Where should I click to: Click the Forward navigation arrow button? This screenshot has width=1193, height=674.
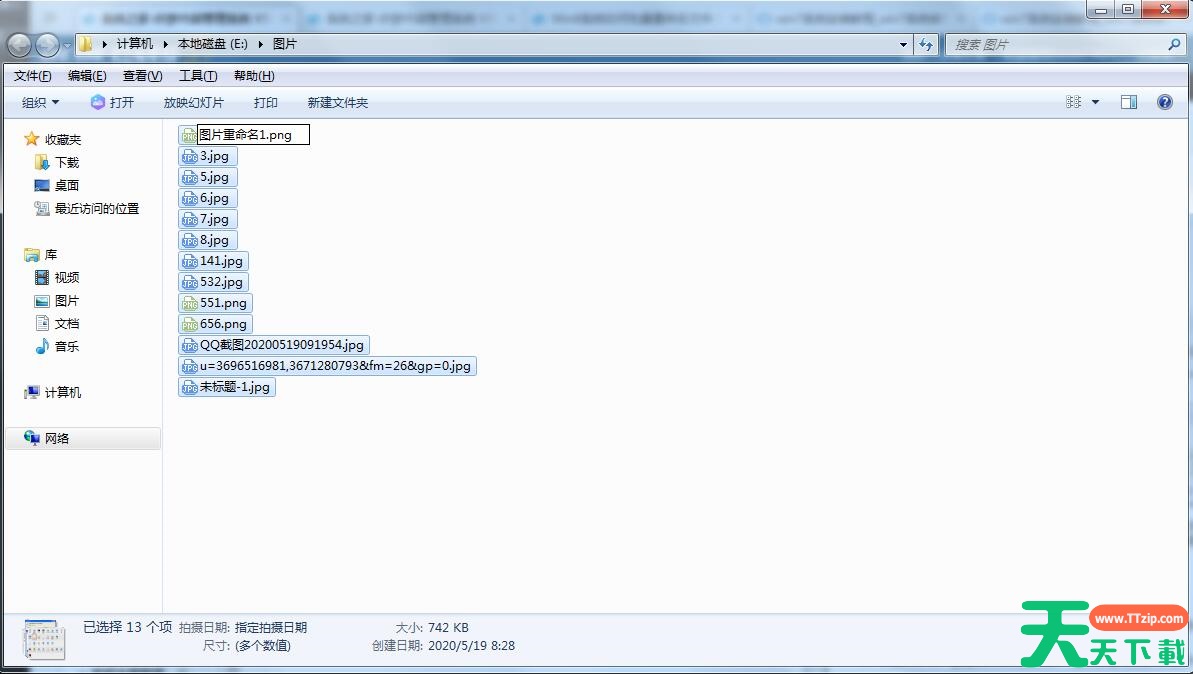tap(47, 46)
